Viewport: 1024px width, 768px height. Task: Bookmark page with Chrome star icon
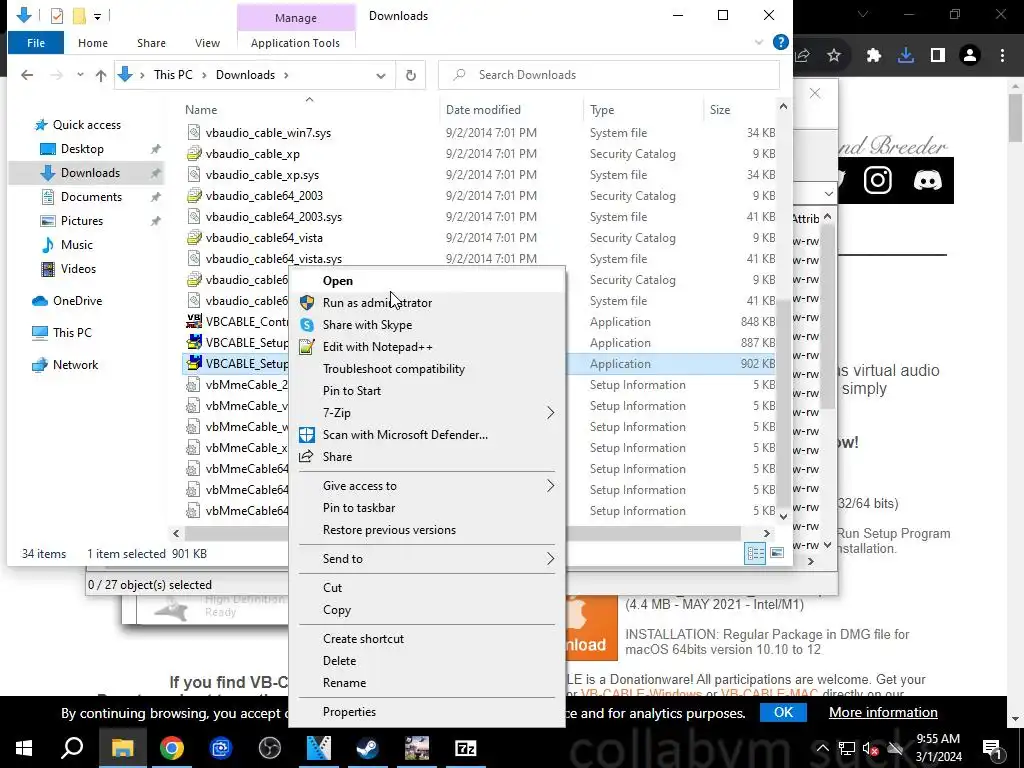point(834,56)
